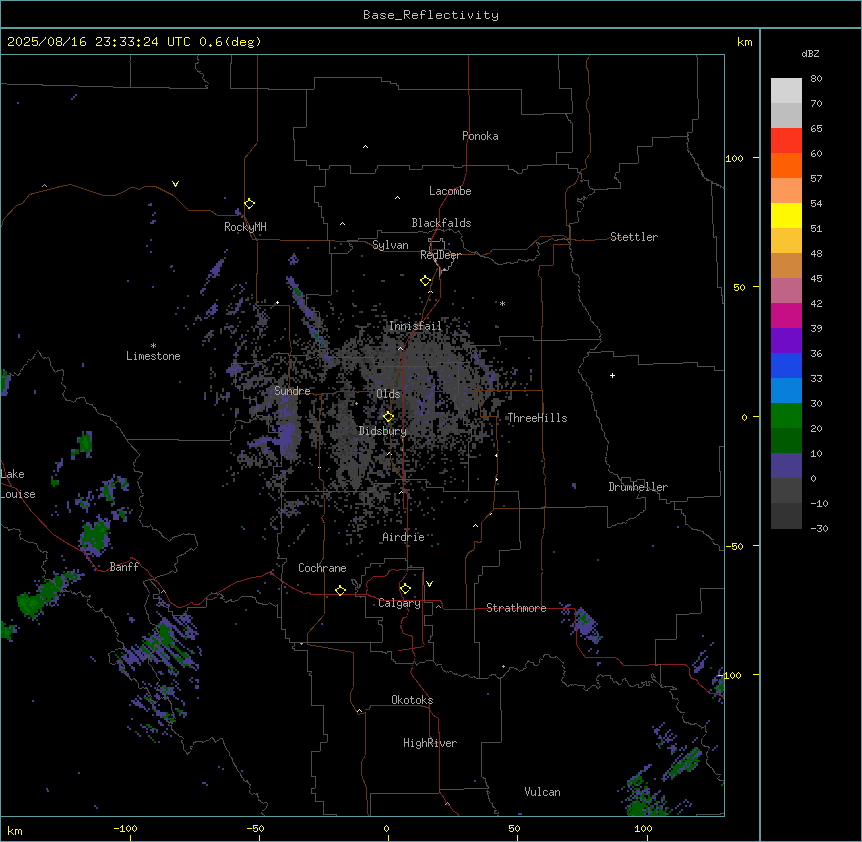Select the Olds label
This screenshot has width=862, height=842.
tap(388, 394)
